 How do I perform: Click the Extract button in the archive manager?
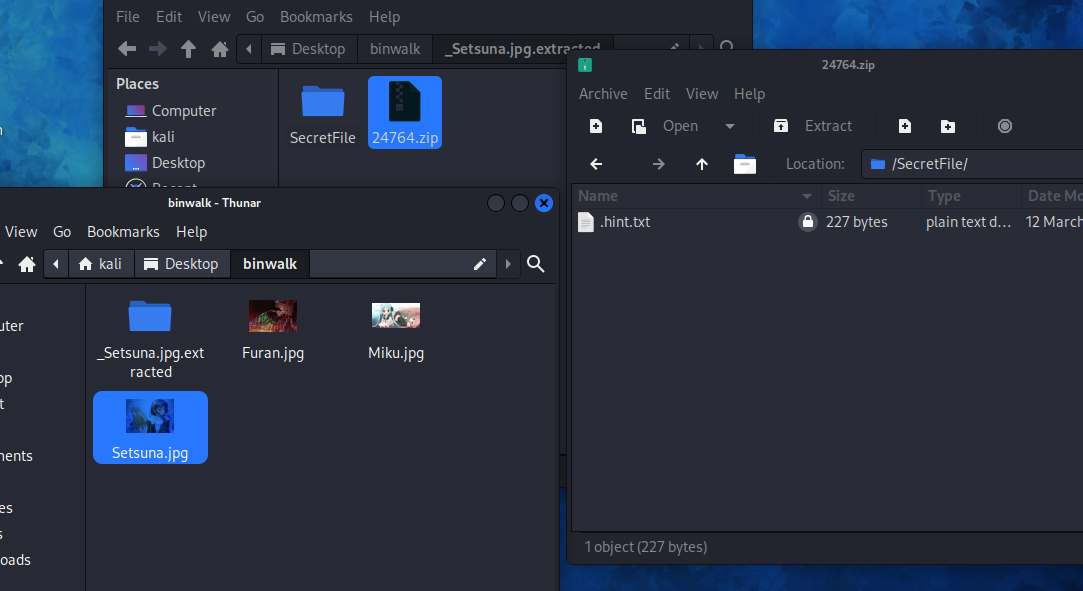pyautogui.click(x=813, y=126)
